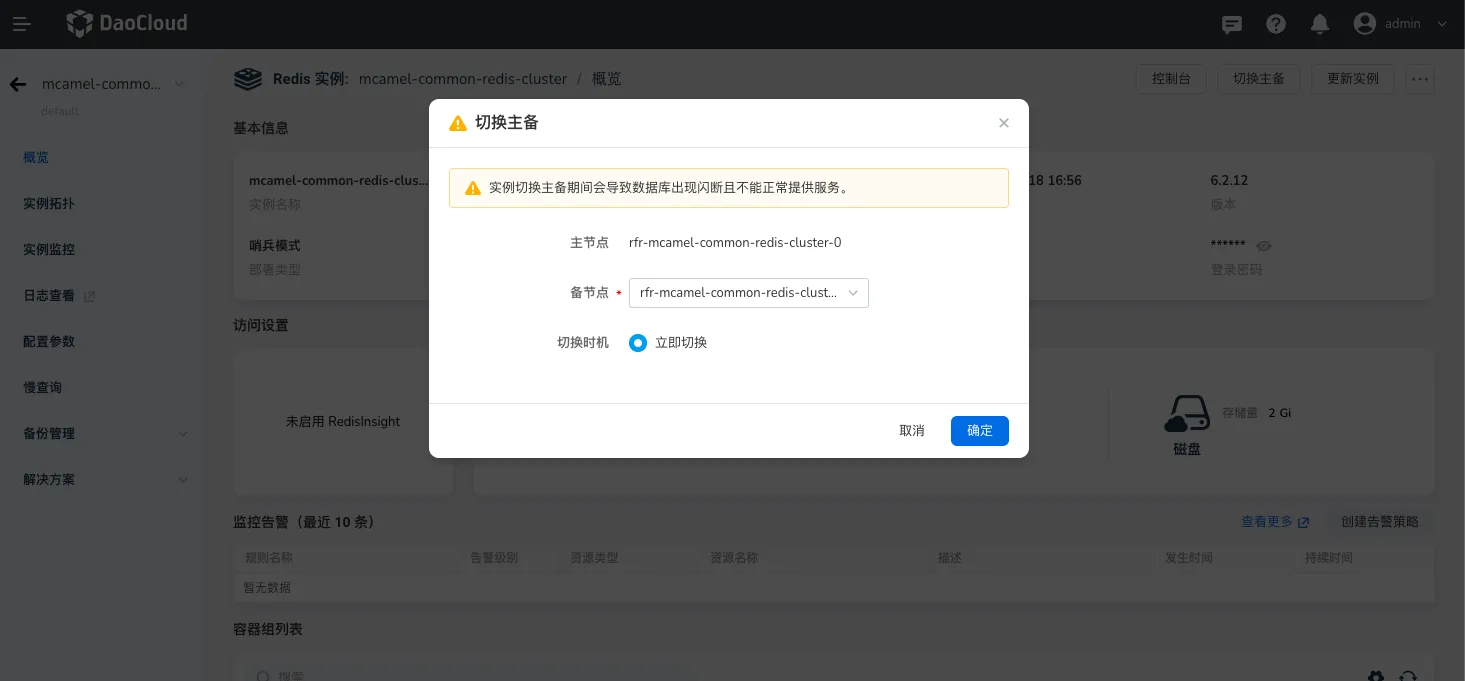Open the hamburger menu icon

coord(21,24)
